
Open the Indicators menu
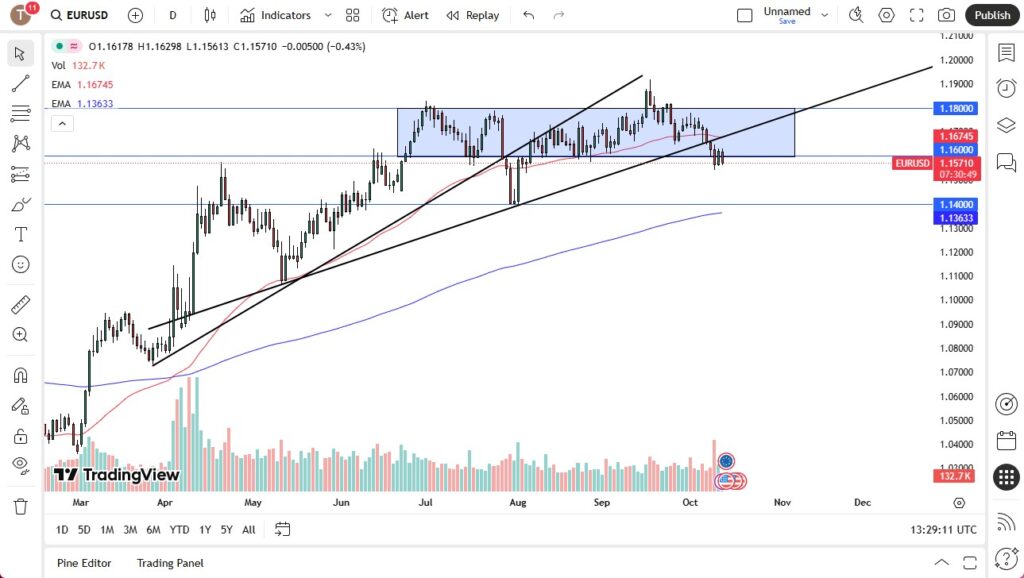(x=275, y=15)
